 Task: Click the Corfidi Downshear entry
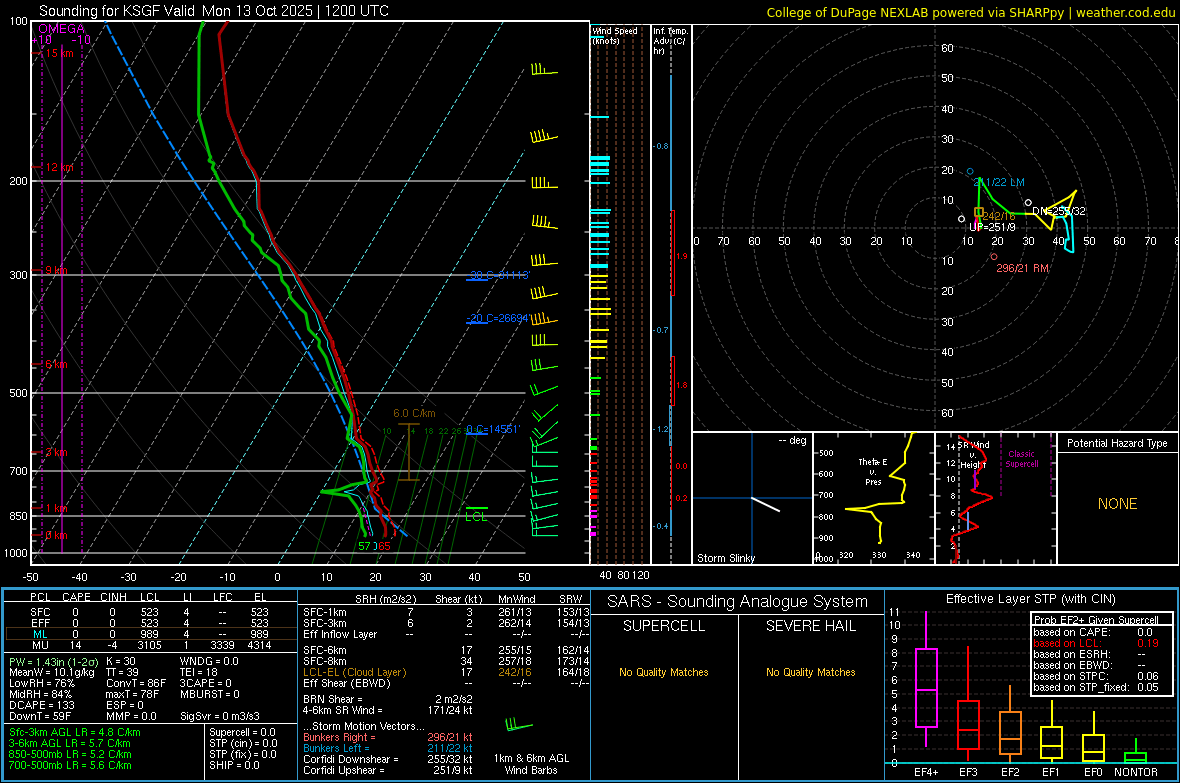pyautogui.click(x=388, y=759)
